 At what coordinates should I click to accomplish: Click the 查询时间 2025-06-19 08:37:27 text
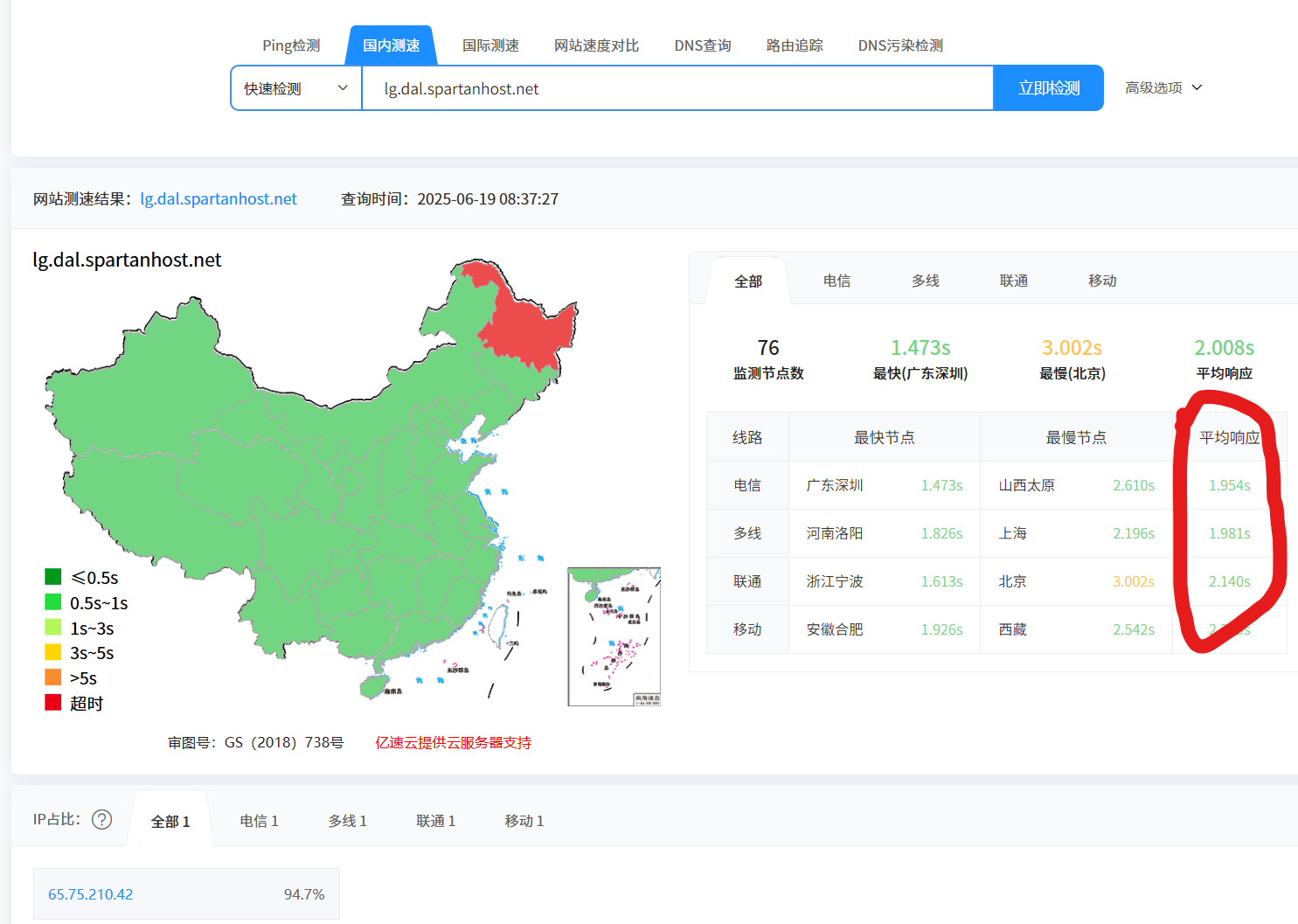click(x=449, y=199)
